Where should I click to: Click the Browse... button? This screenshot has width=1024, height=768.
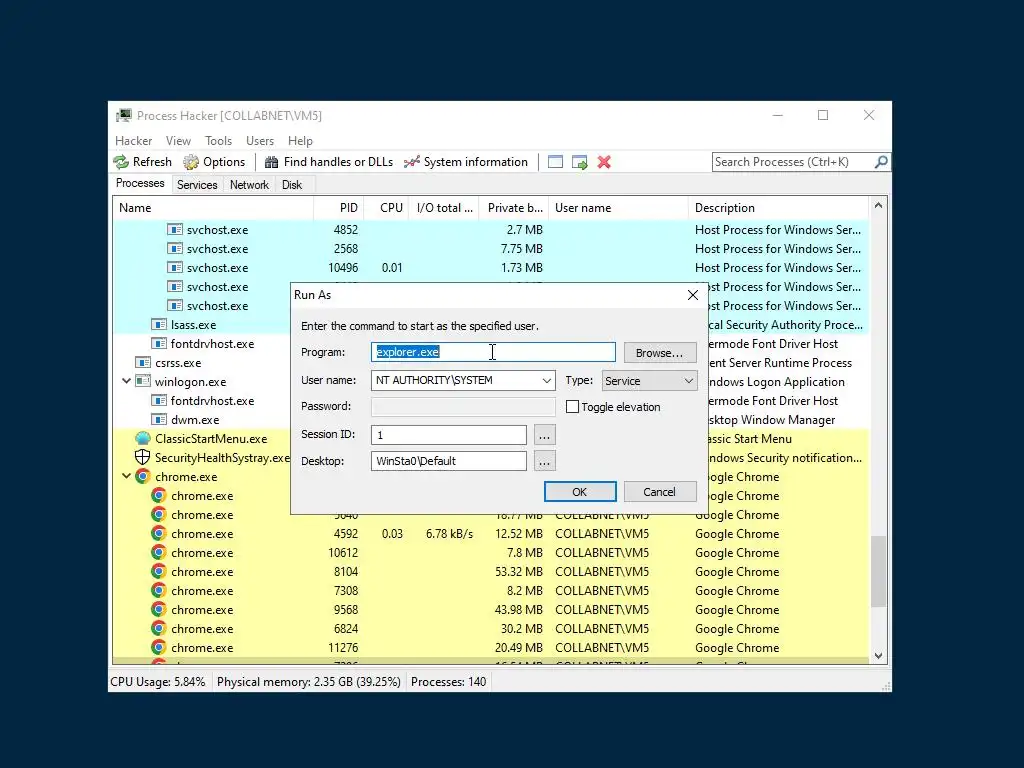click(660, 353)
